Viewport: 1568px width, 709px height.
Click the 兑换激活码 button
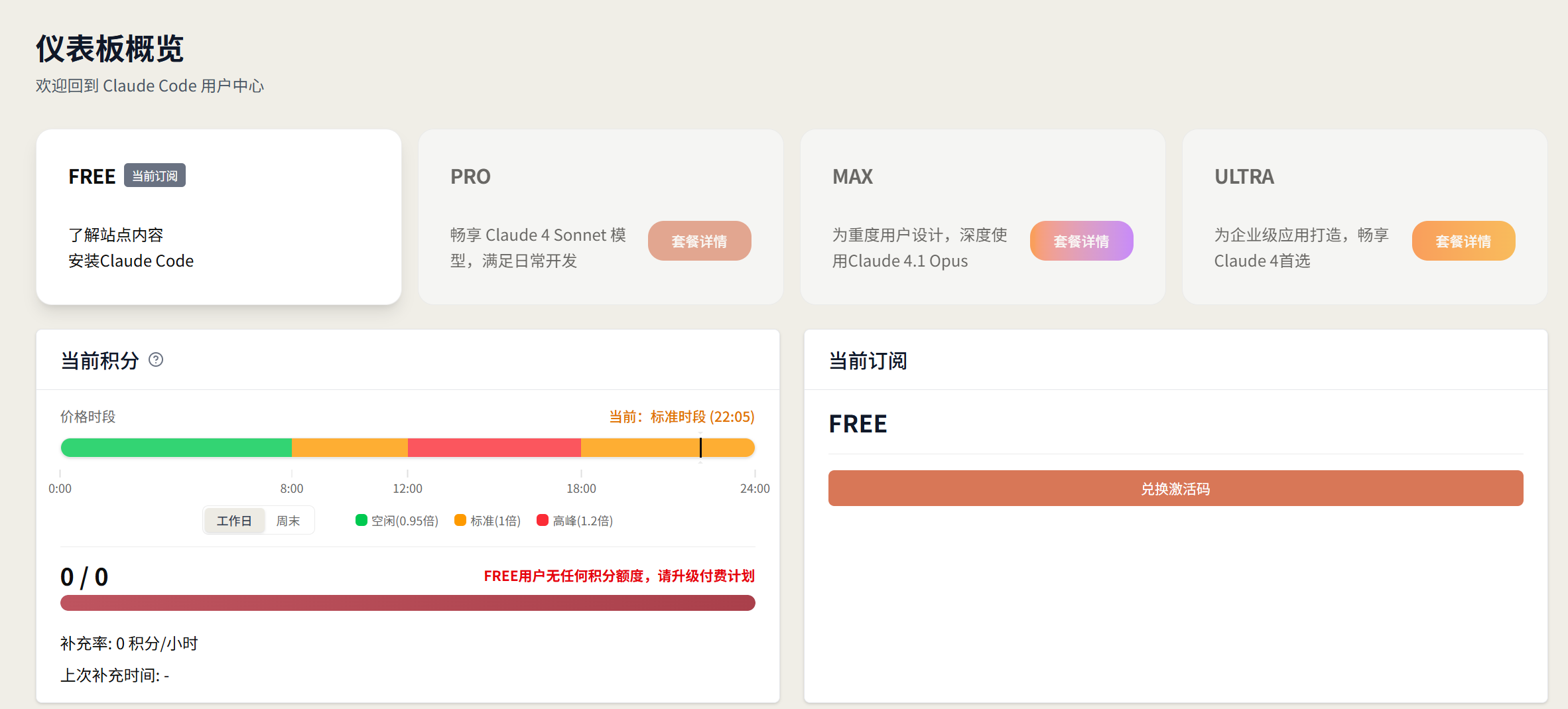point(1175,488)
